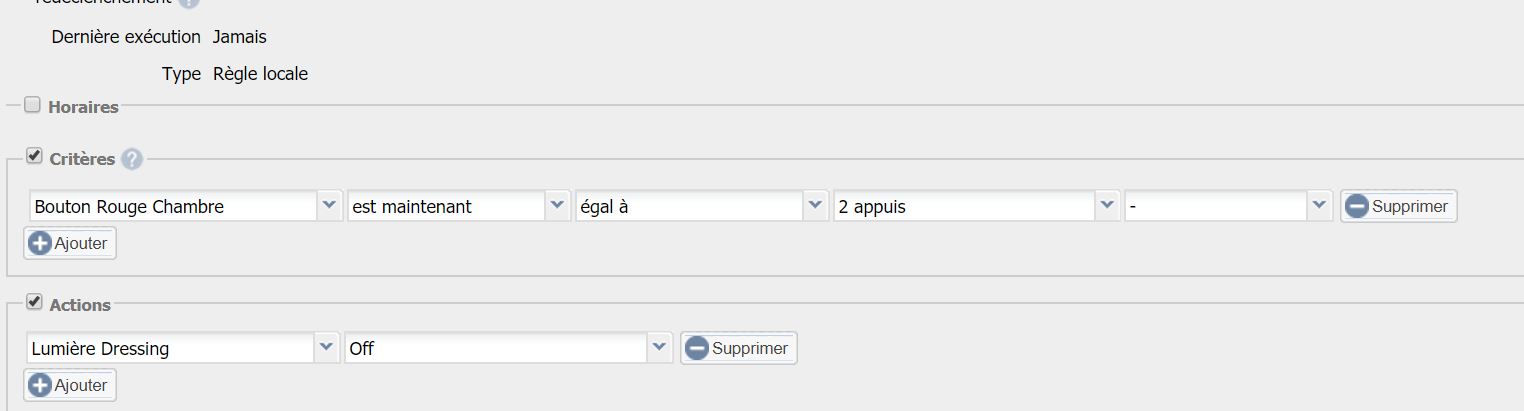Uncheck the Critères checkbox
1524x411 pixels.
coord(34,157)
